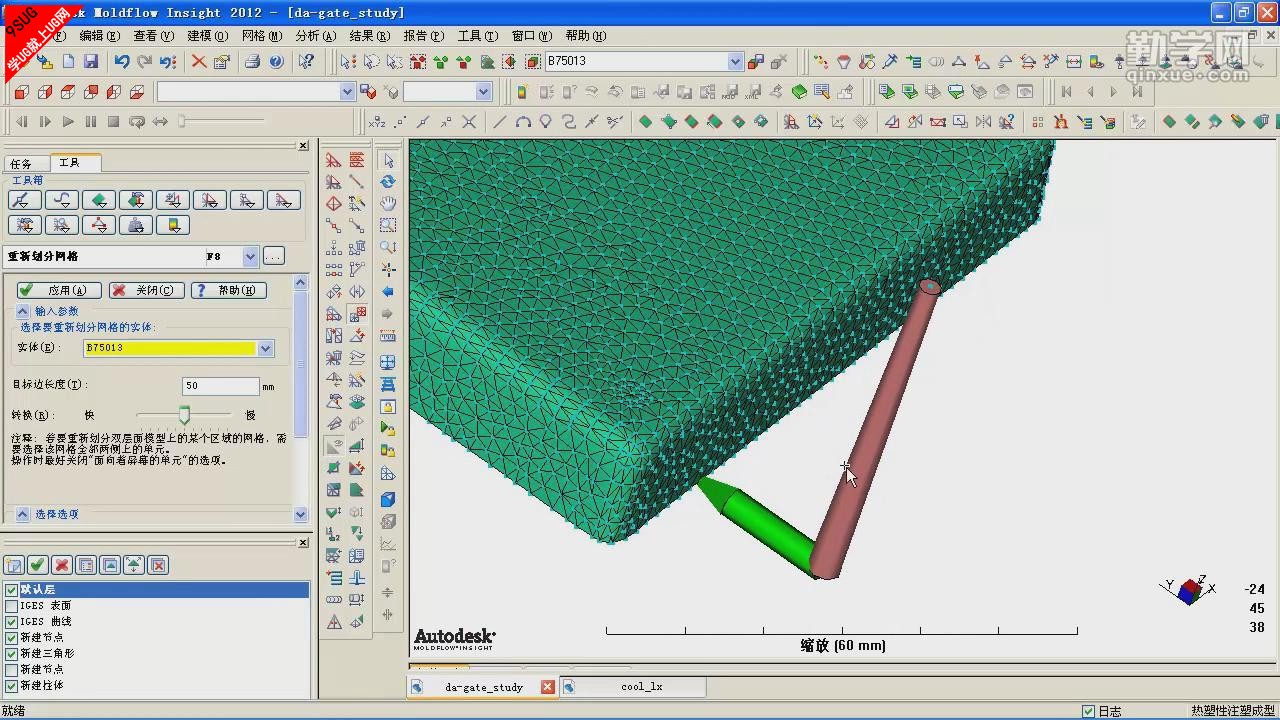This screenshot has height=720, width=1280.
Task: Click the Expand layer icon
Action: pyautogui.click(x=134, y=565)
